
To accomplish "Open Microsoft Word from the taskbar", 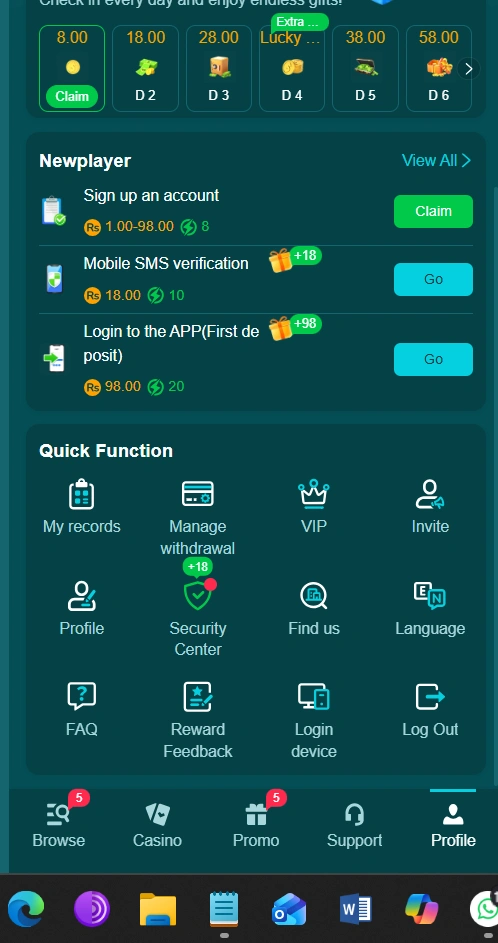I will click(355, 909).
